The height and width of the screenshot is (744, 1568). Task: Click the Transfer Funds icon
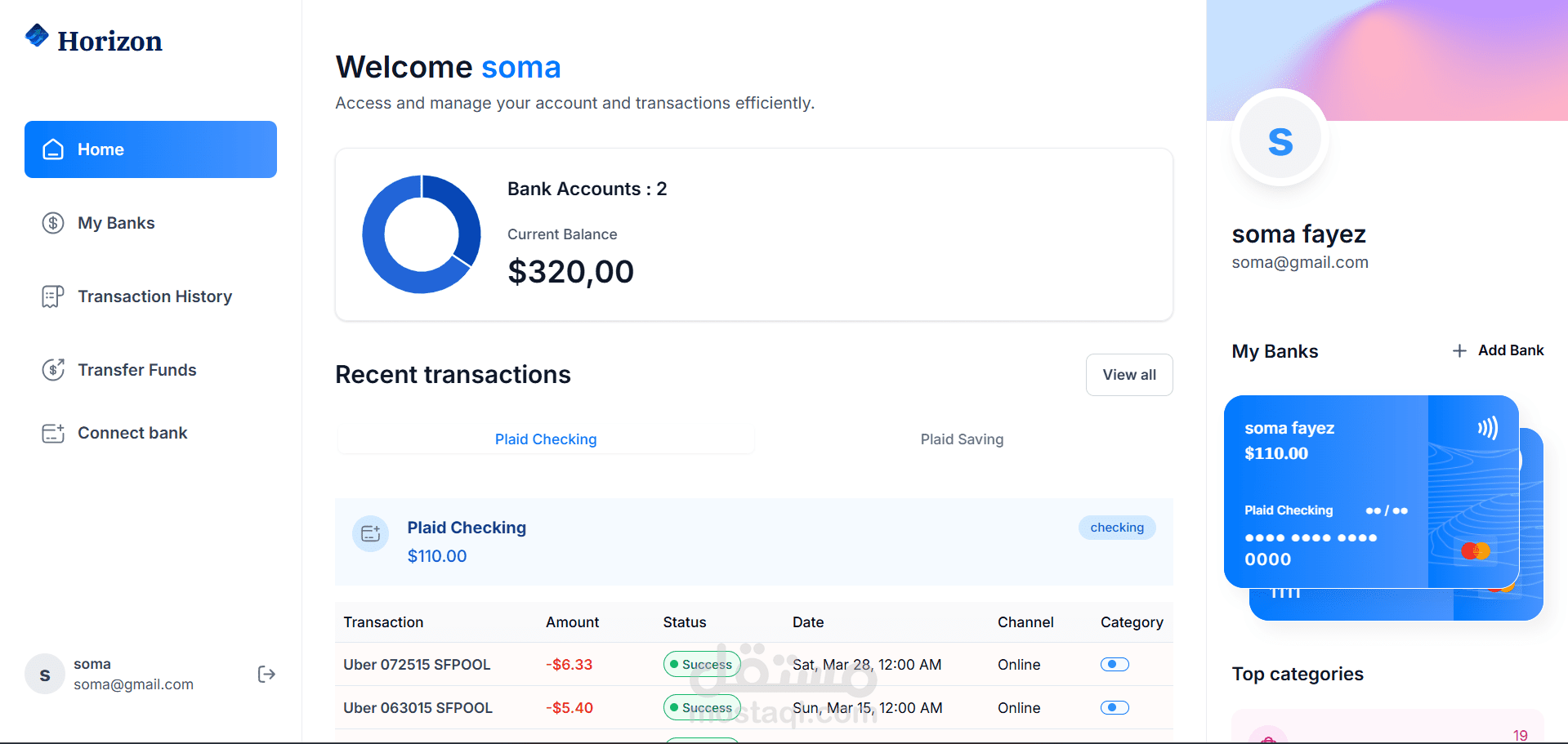(53, 370)
